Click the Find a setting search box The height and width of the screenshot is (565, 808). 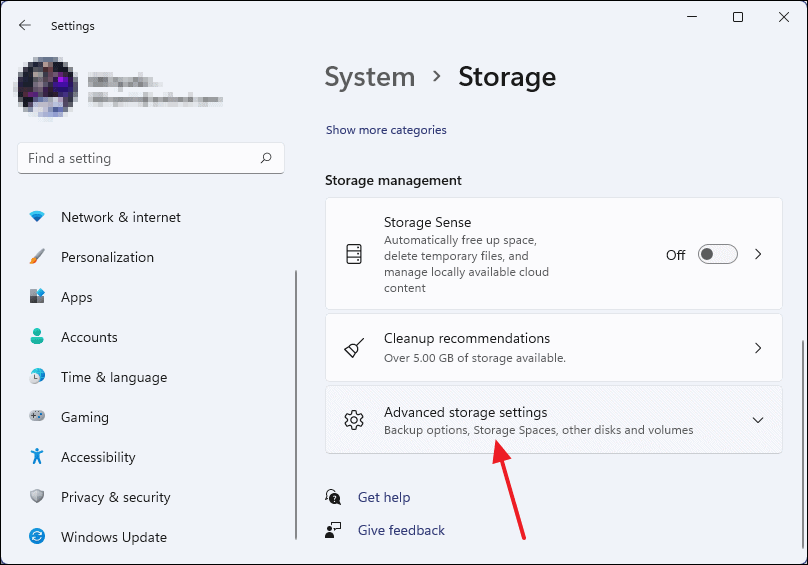click(x=140, y=158)
